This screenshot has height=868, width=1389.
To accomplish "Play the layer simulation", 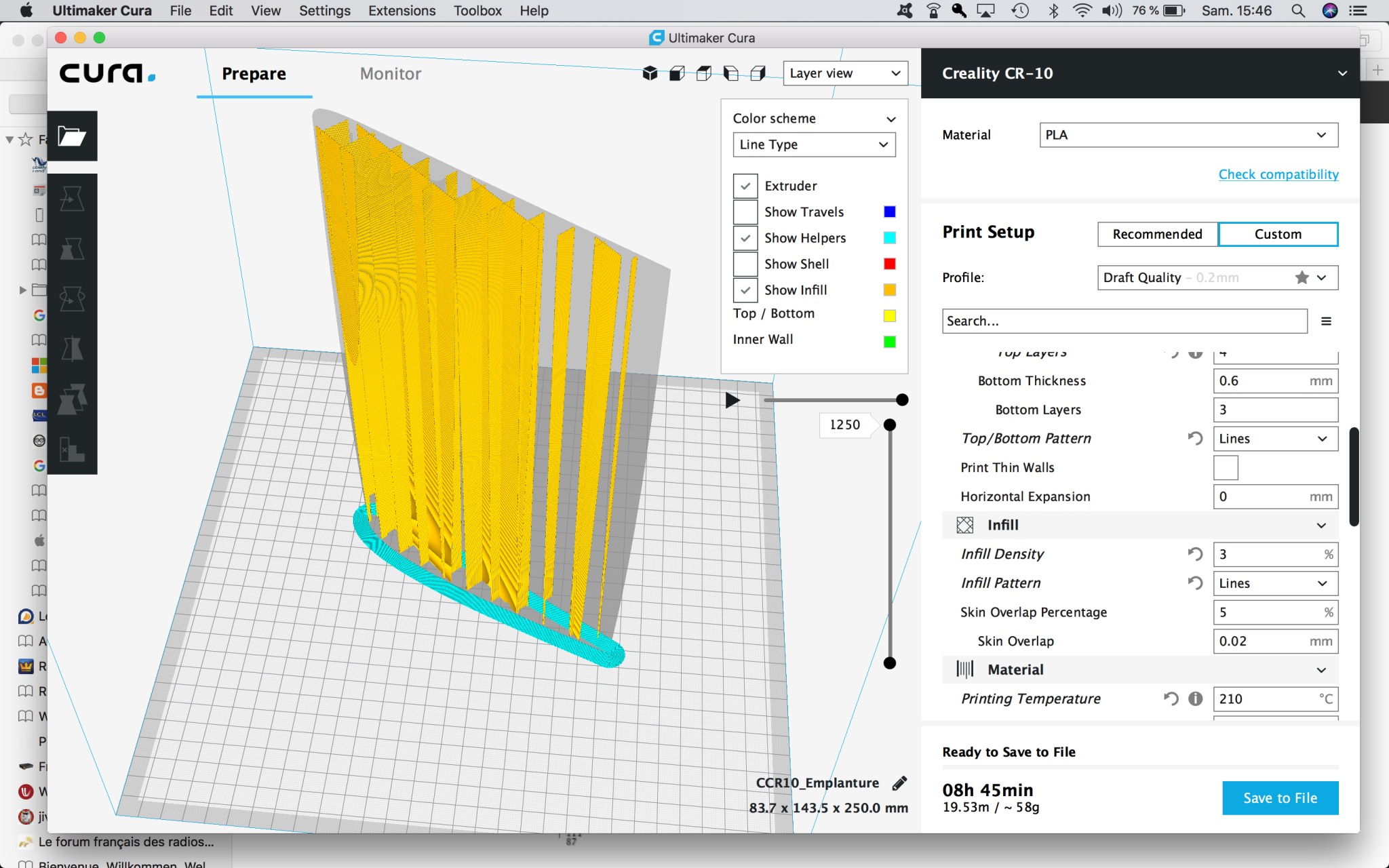I will 732,400.
